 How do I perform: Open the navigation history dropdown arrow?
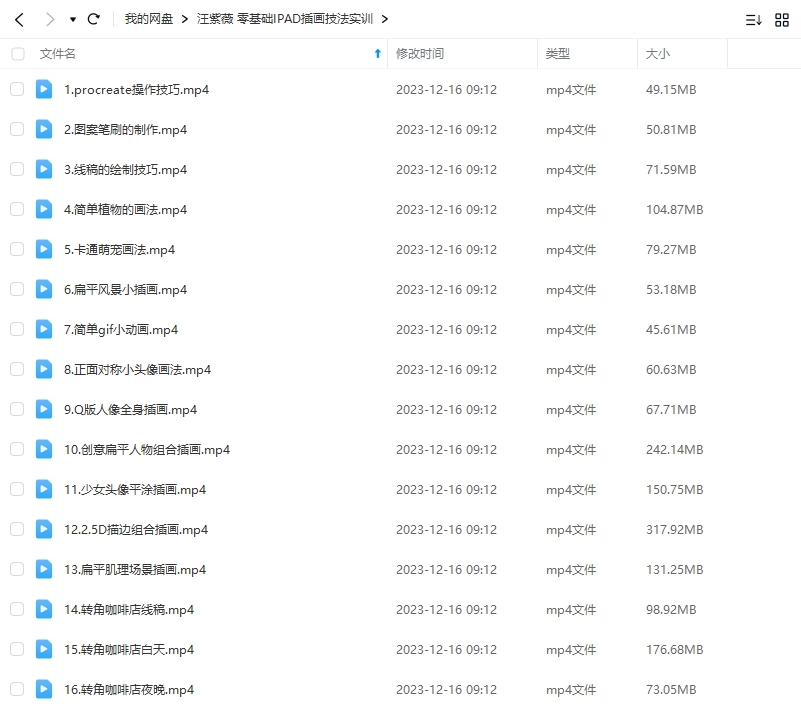point(73,19)
